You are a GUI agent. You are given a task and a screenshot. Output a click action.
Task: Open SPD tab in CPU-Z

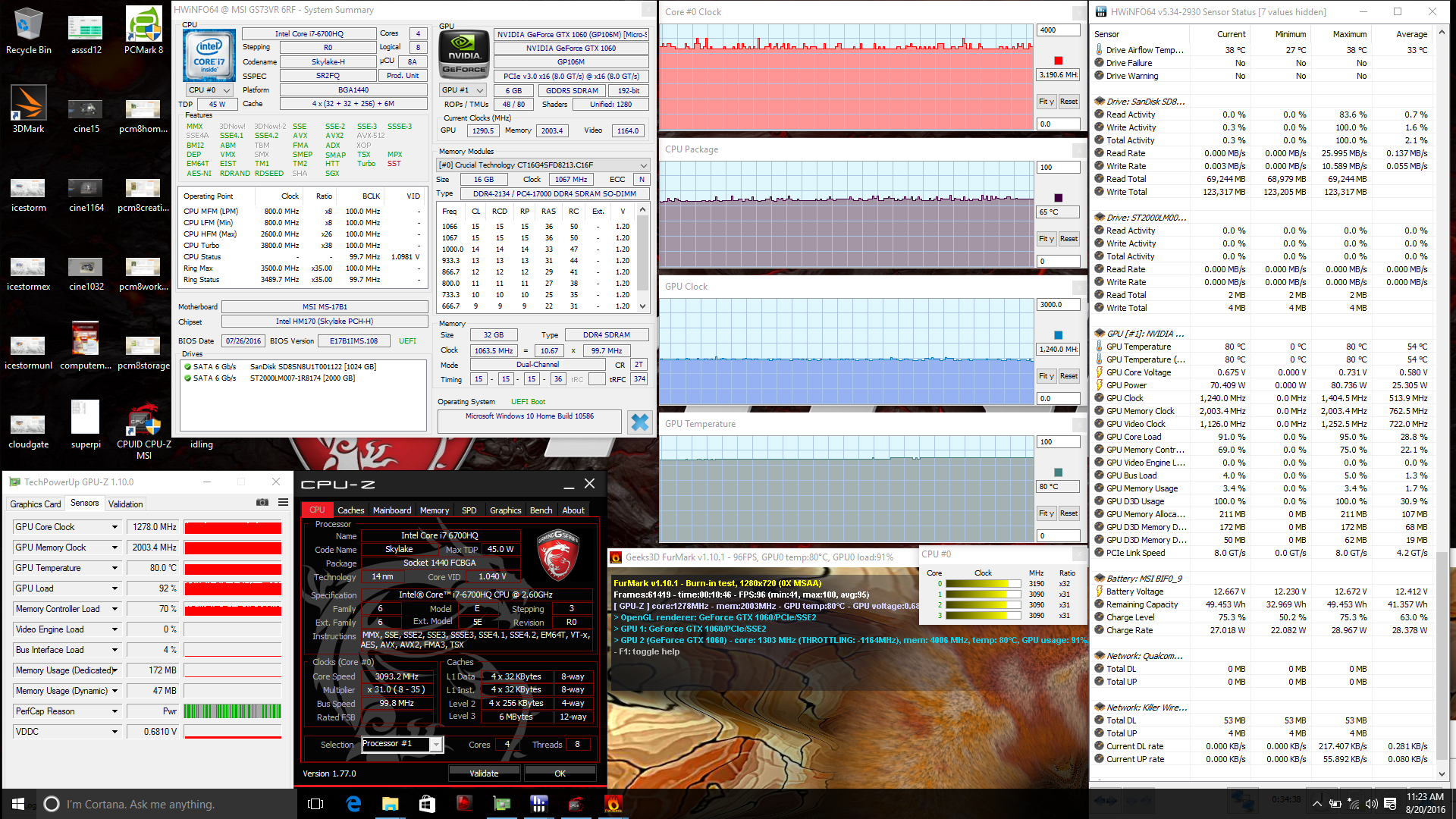469,510
